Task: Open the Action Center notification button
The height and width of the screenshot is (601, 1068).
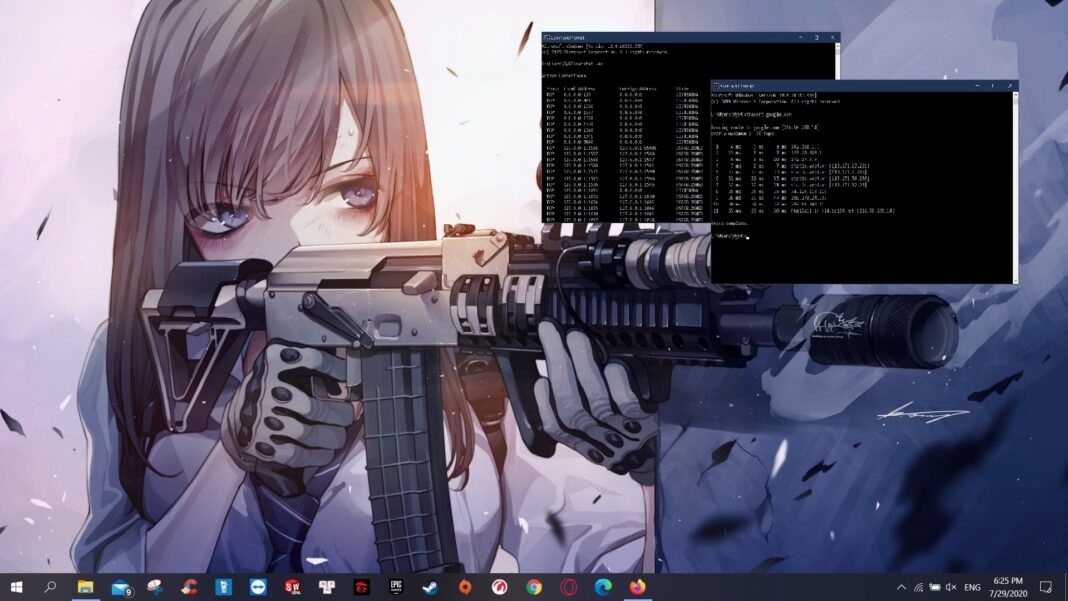Action: click(1045, 585)
